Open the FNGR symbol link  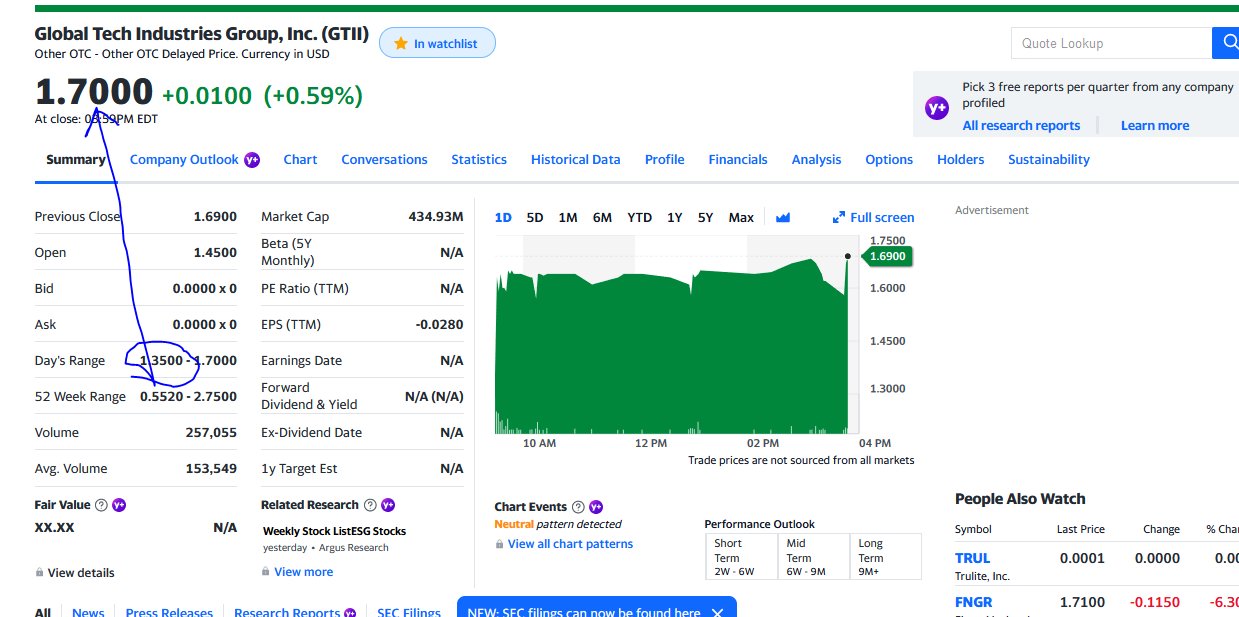pos(974,602)
